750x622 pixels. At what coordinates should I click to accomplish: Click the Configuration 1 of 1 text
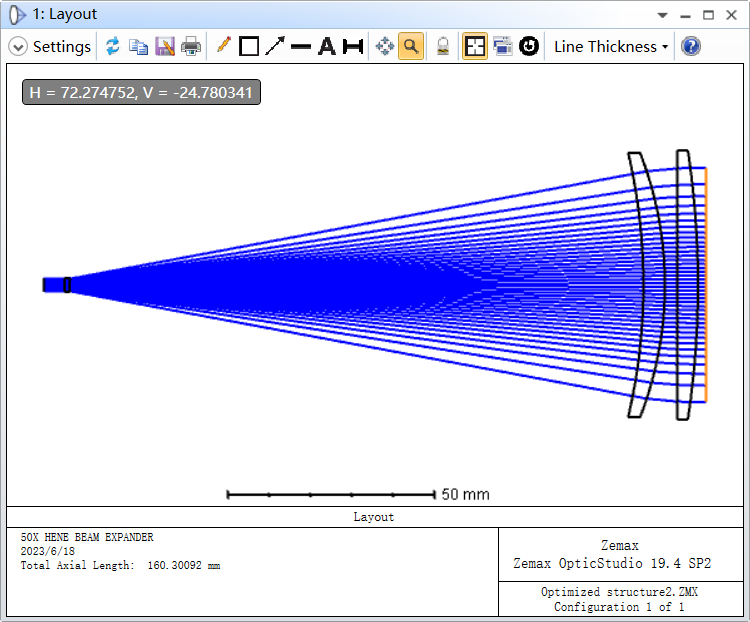[619, 607]
